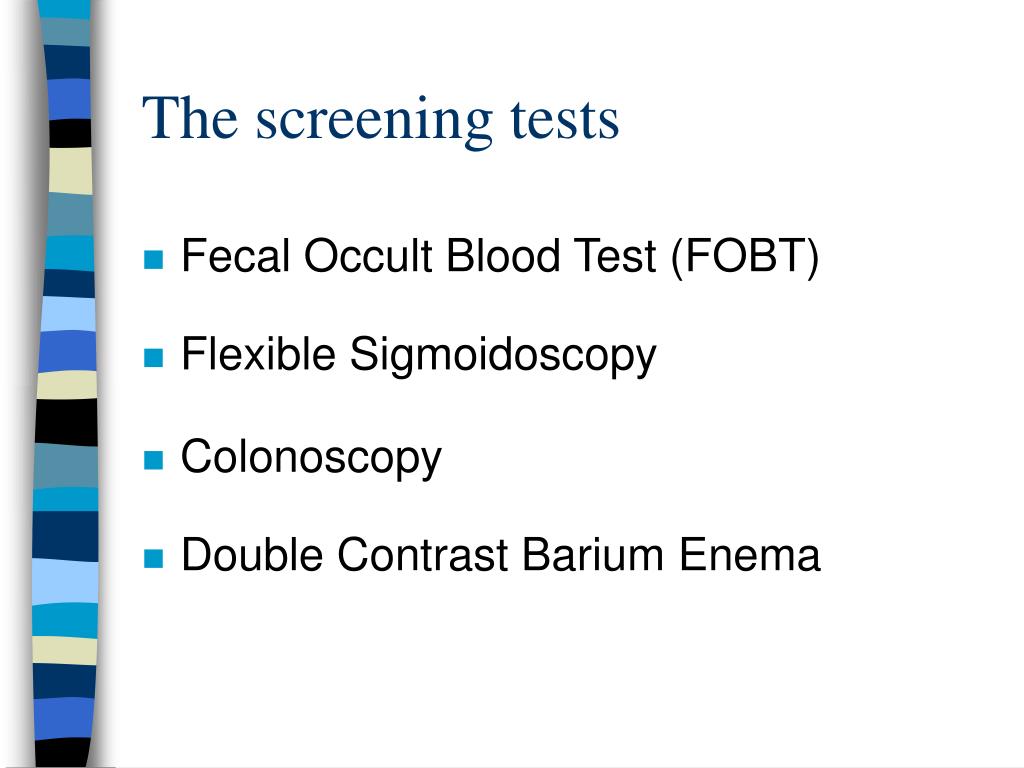Select the large black stripe segment near Colonoscopy
Screen dimensions: 1024x768
[66, 422]
